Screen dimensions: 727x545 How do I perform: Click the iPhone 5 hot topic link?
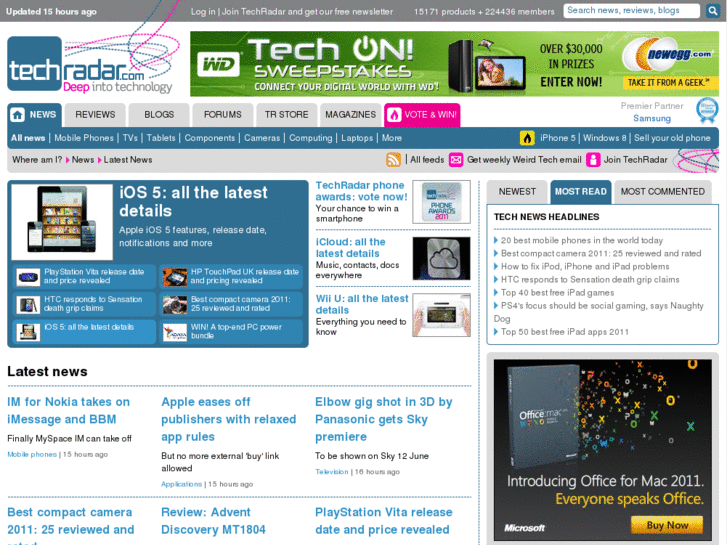tap(557, 138)
